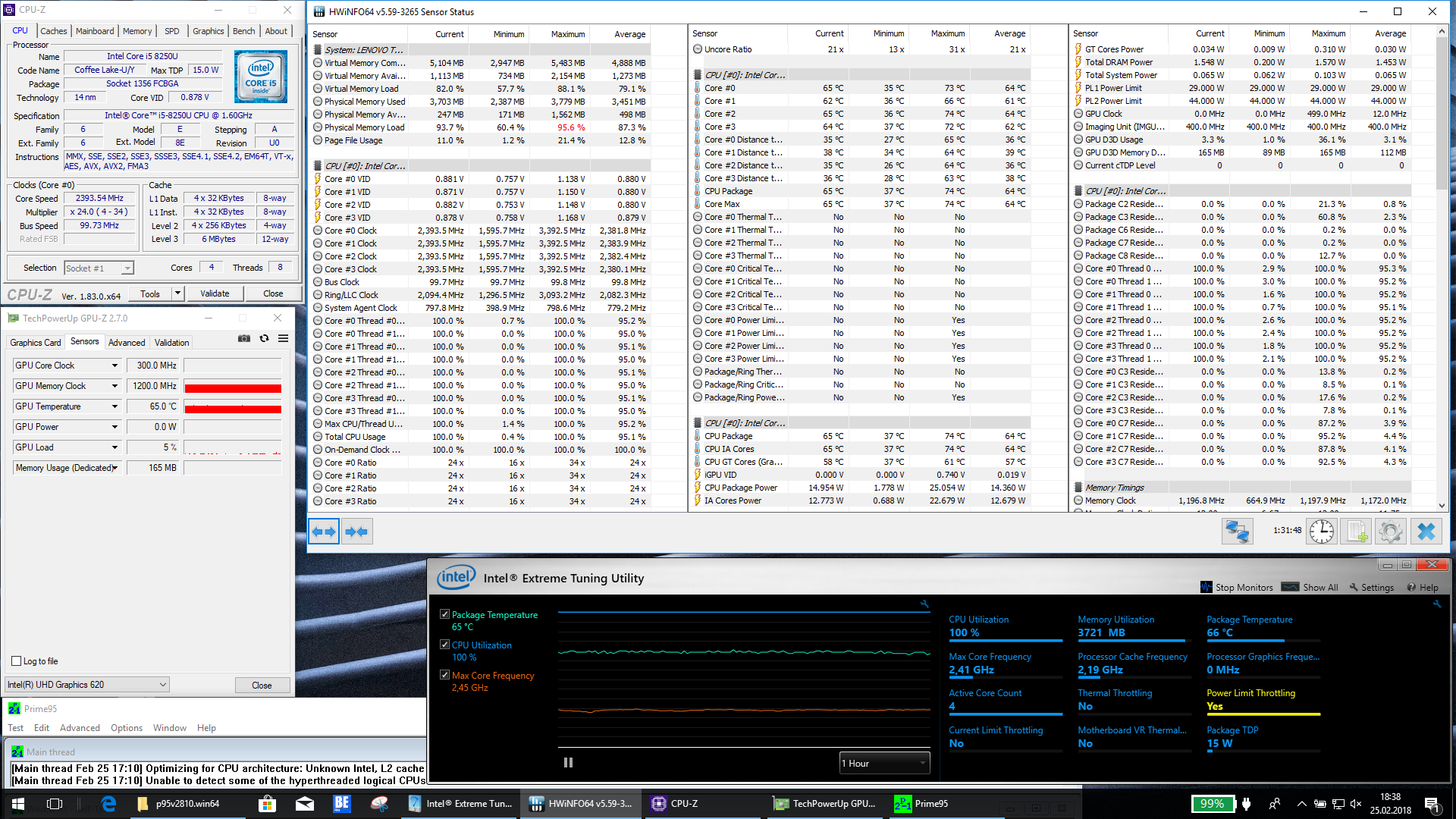
Task: Open HWiNFO sensor settings gear icon
Action: pyautogui.click(x=1391, y=531)
